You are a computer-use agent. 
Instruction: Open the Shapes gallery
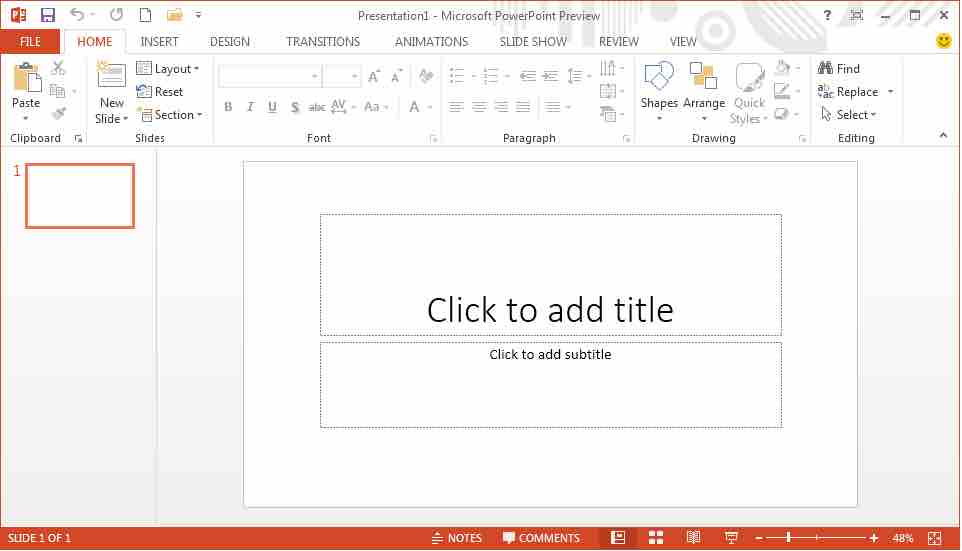[659, 78]
